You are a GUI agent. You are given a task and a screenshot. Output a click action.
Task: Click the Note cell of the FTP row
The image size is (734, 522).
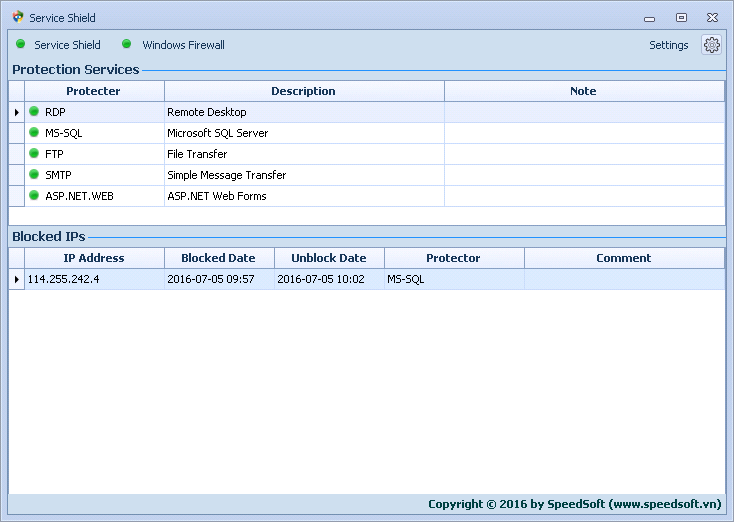coord(584,154)
